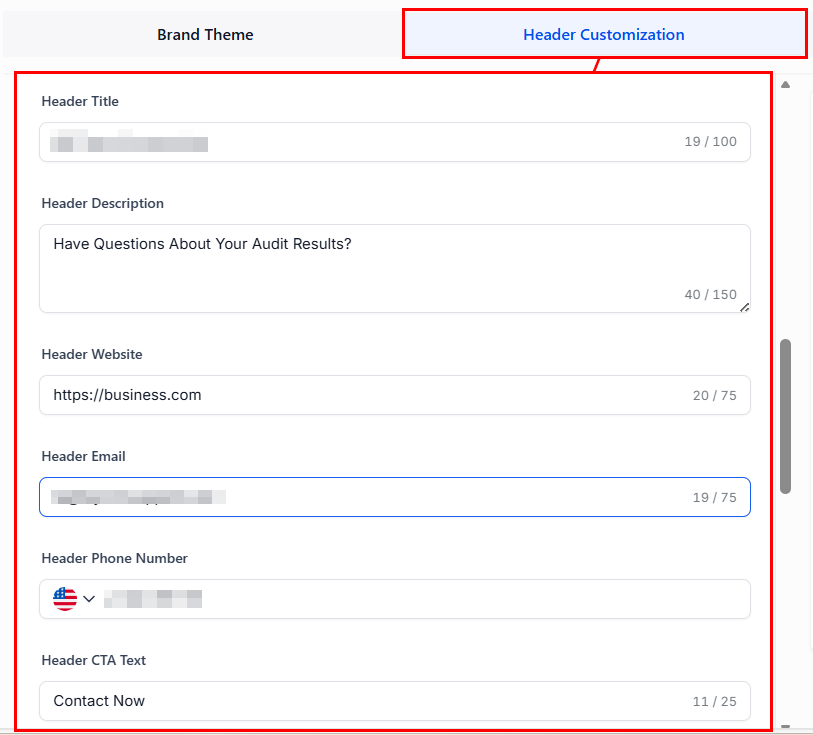Screen dimensions: 813x735
Task: Click the Header CTA Text field
Action: click(395, 701)
